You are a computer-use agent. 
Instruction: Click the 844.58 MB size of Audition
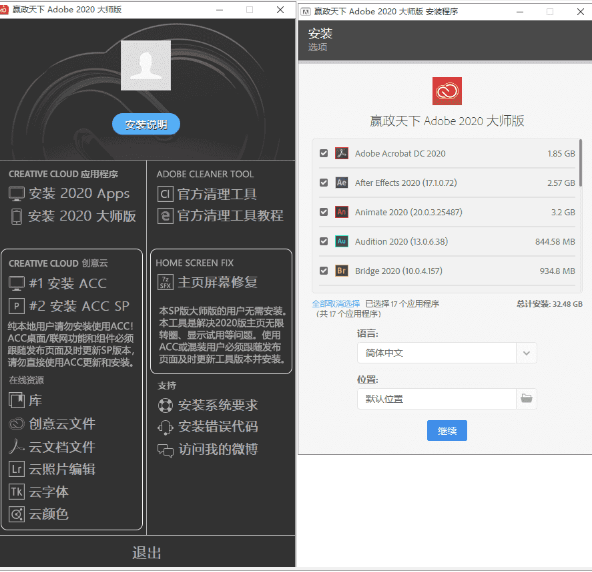(x=555, y=242)
